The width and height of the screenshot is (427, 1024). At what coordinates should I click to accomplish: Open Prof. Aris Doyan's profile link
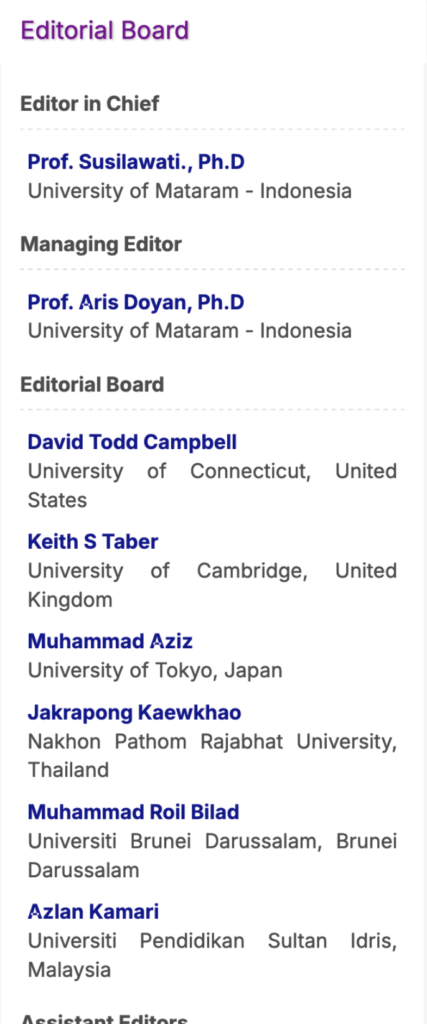[136, 302]
